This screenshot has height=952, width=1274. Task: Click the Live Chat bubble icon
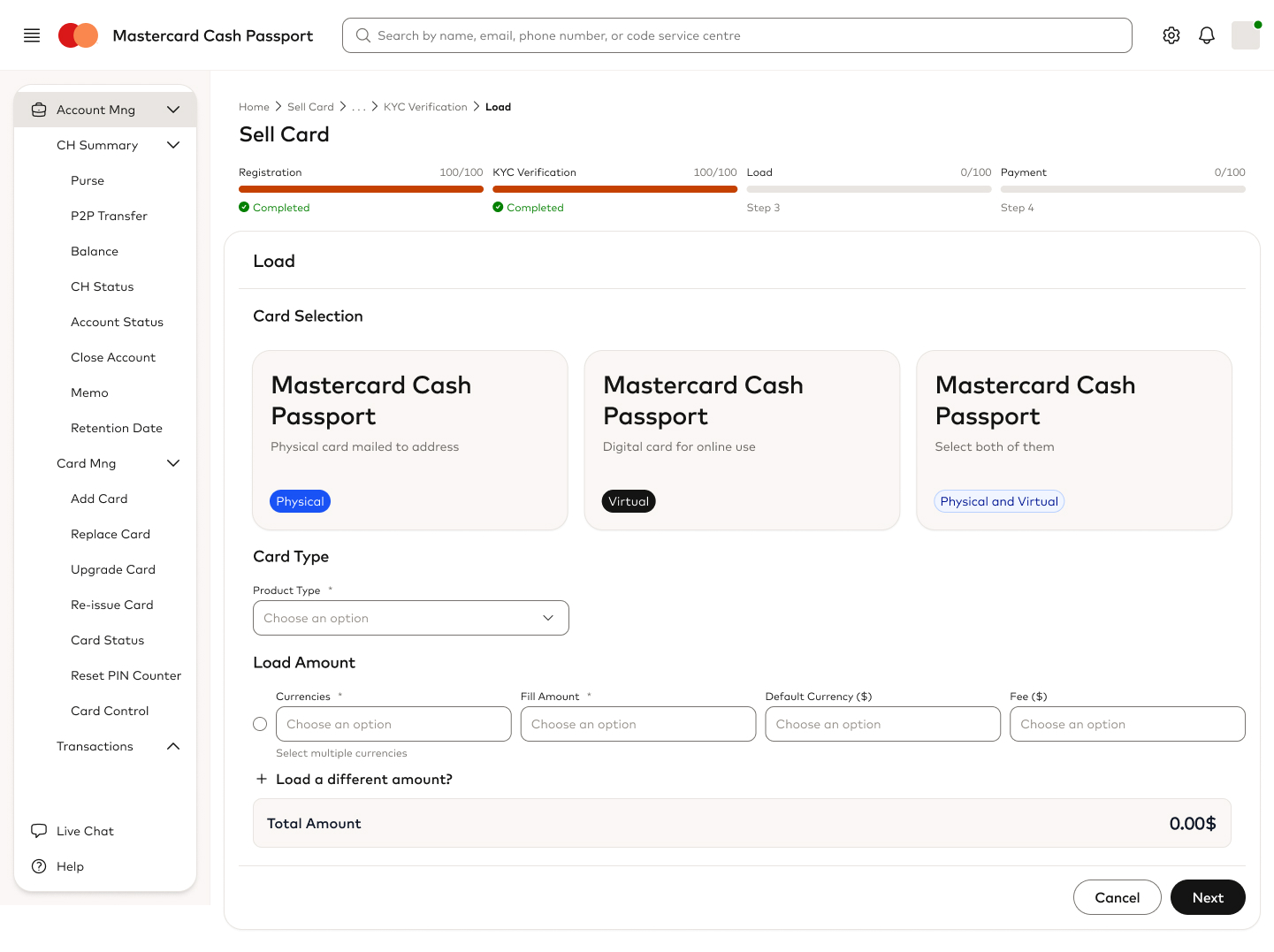[x=39, y=831]
